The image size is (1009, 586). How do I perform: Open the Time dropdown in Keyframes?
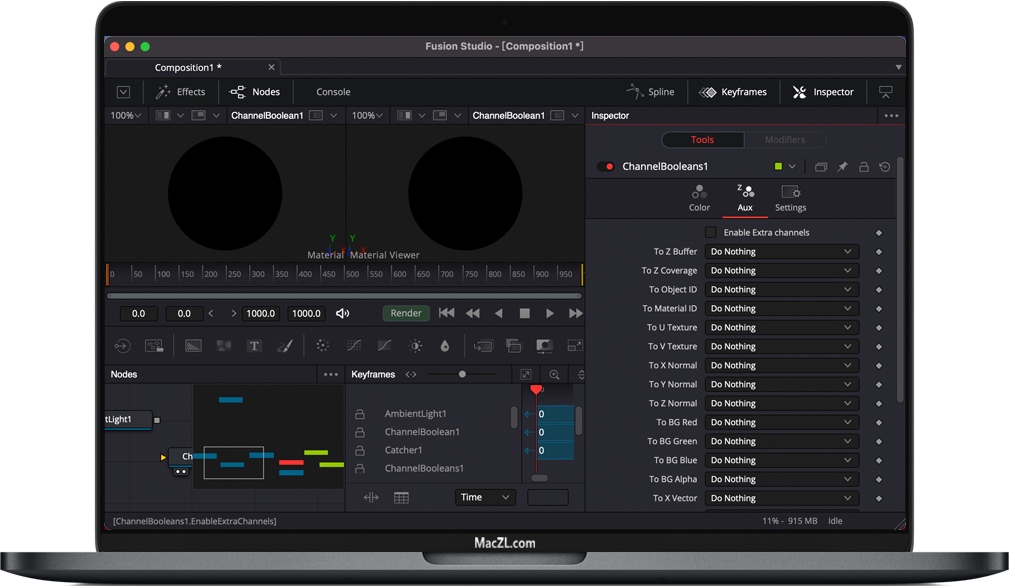pyautogui.click(x=485, y=497)
